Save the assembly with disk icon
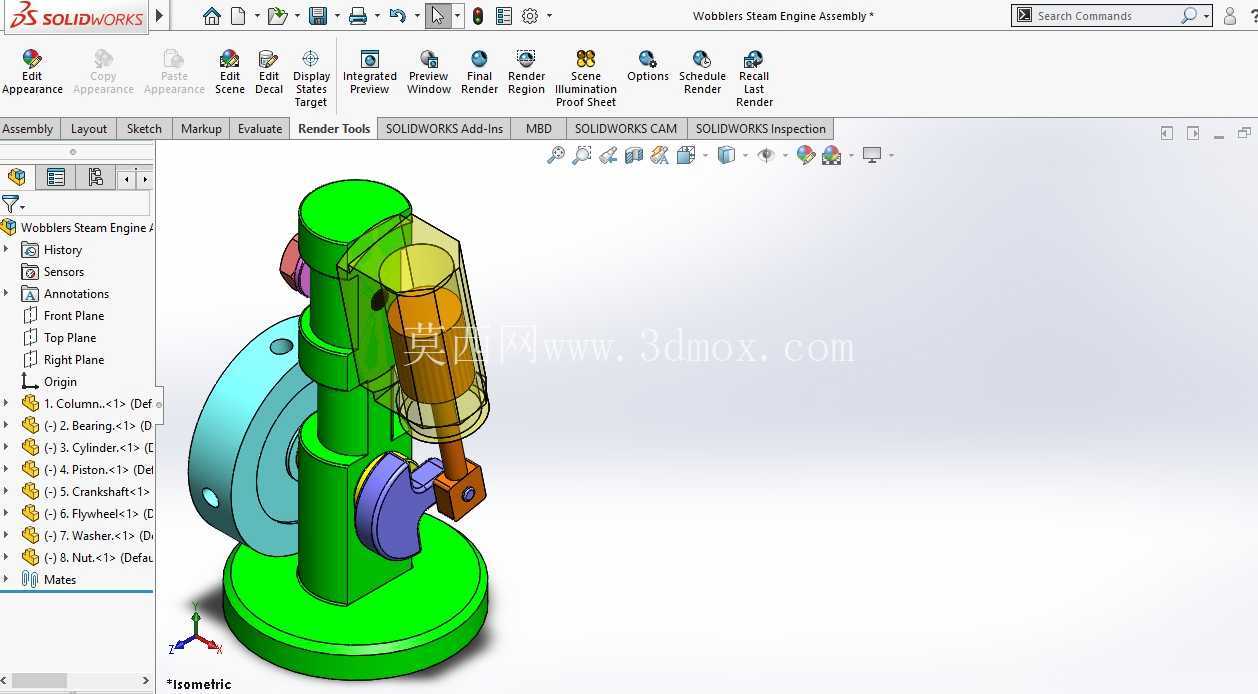Viewport: 1258px width, 694px height. [x=318, y=16]
